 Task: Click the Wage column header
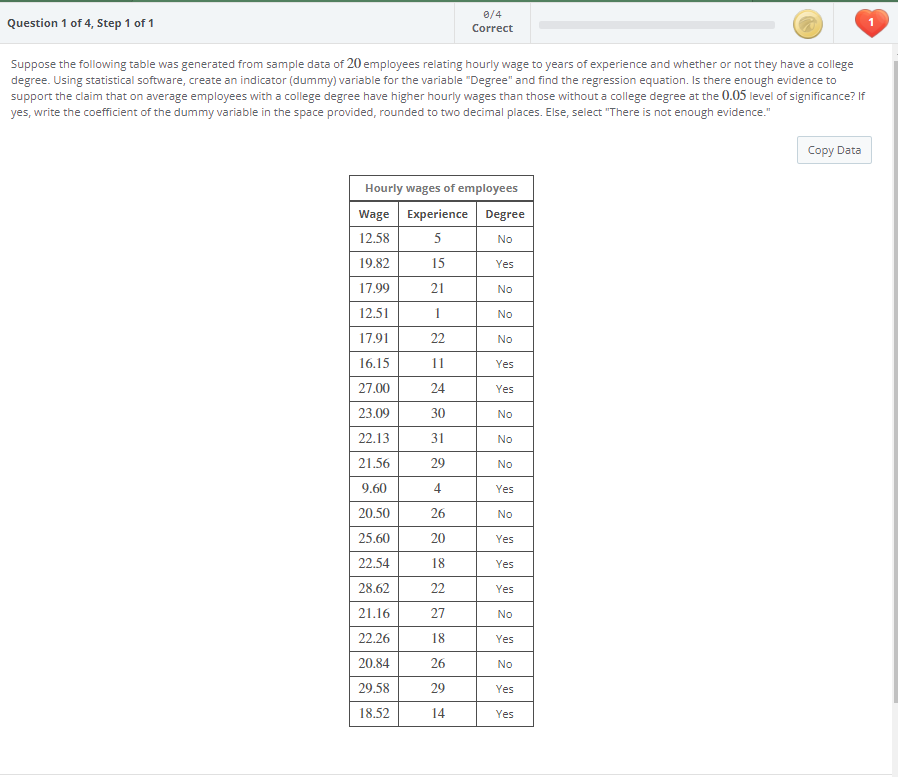(373, 213)
